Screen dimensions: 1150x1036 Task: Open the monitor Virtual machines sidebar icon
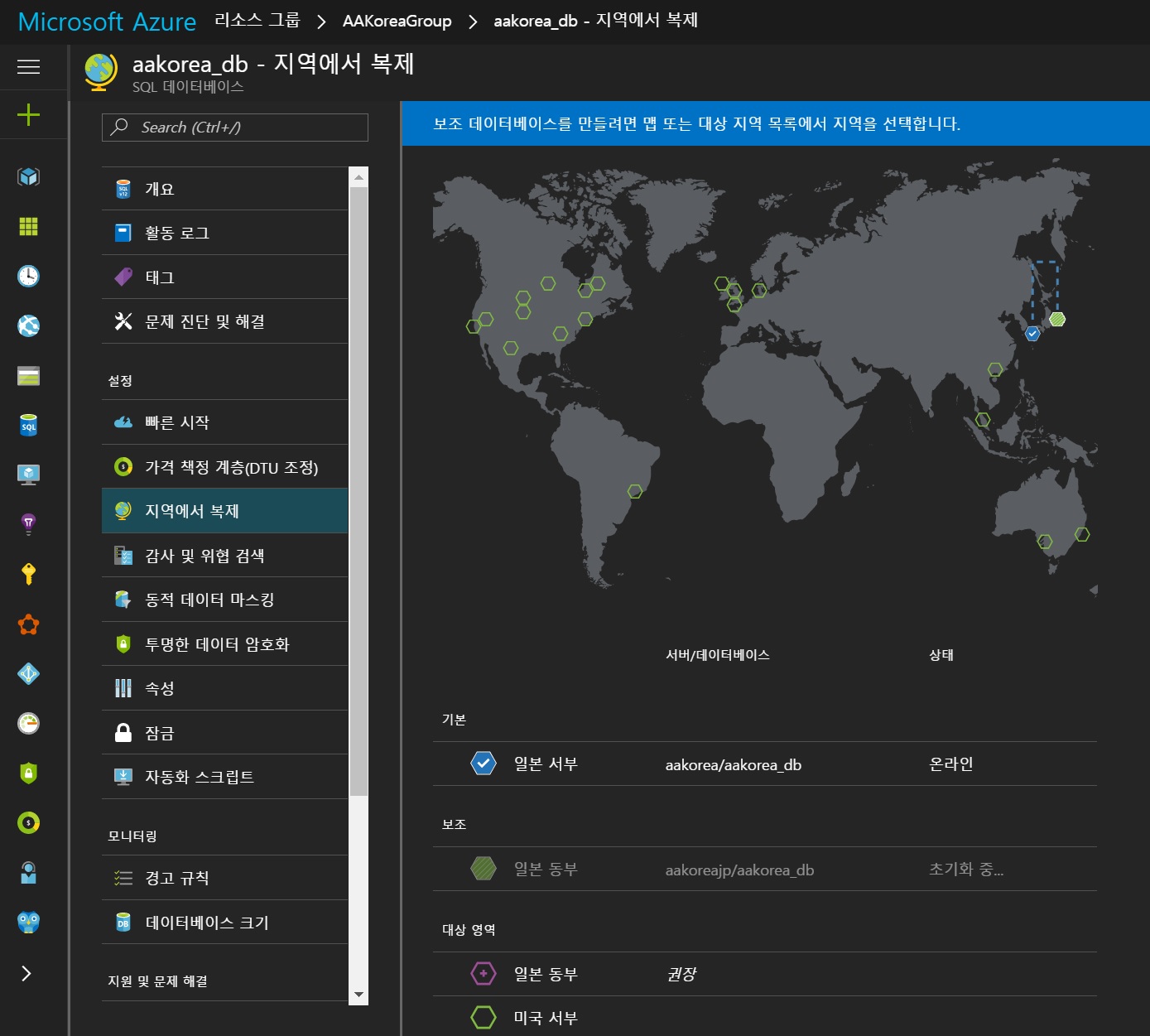[x=28, y=475]
